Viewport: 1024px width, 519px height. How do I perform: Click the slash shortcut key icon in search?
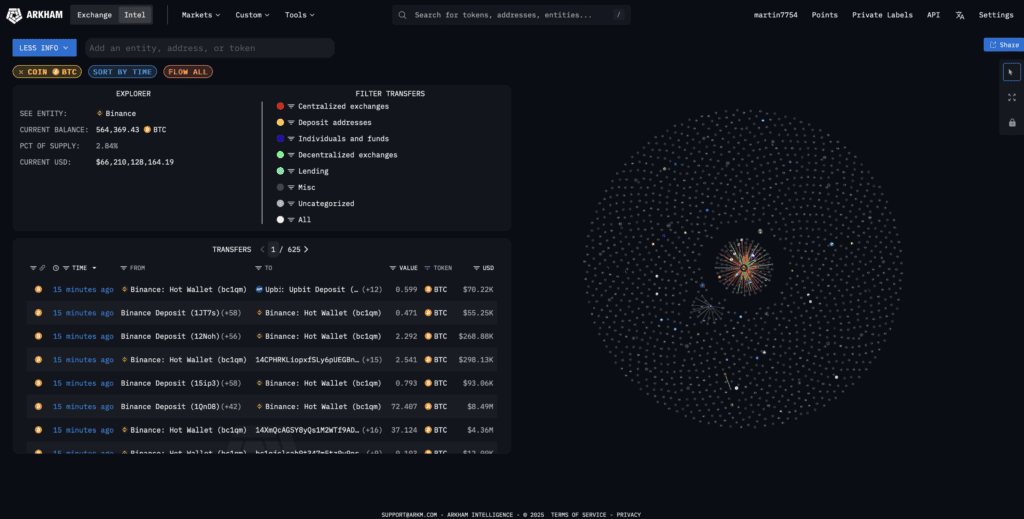(x=618, y=15)
